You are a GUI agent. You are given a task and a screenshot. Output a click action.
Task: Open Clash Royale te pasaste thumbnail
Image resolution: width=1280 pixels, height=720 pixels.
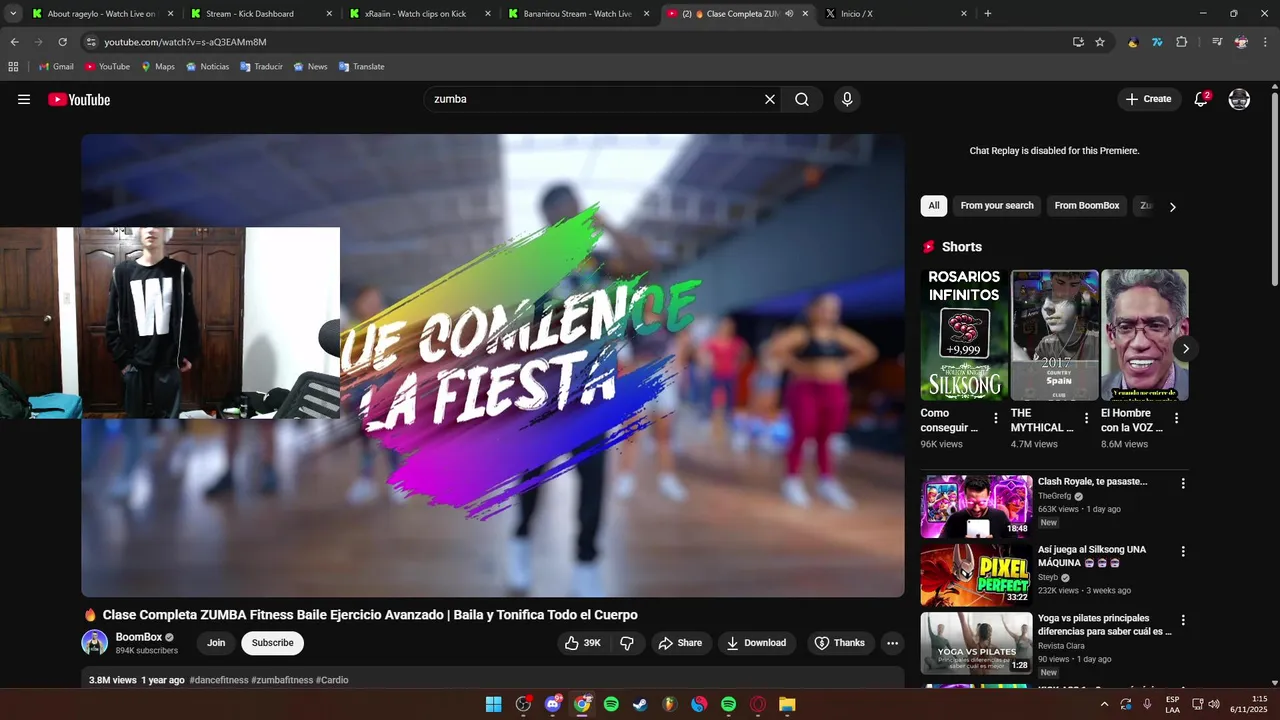(976, 506)
